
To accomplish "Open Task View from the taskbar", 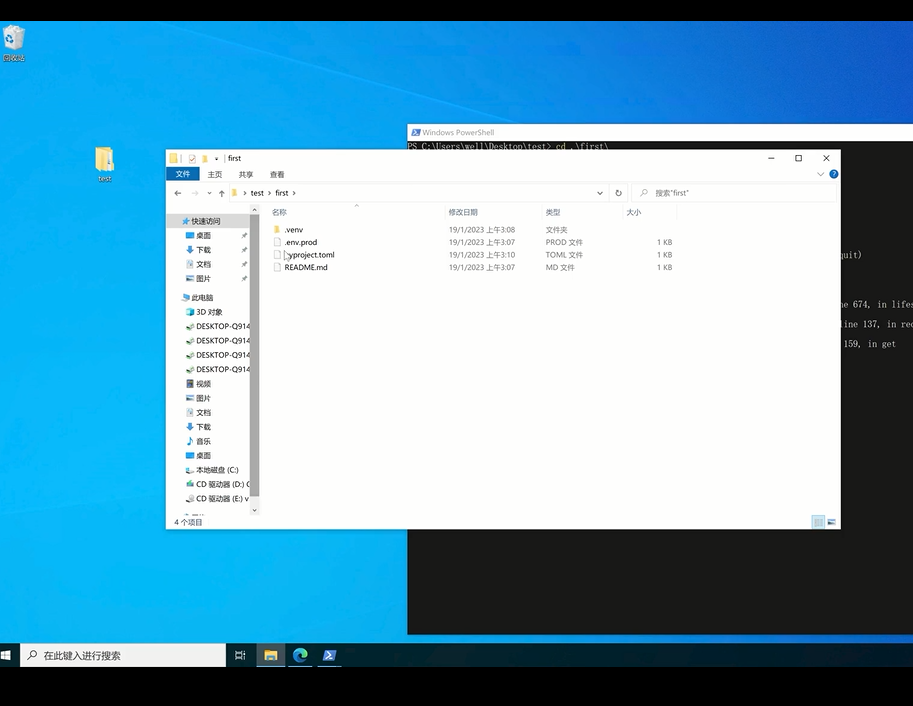I will 240,655.
